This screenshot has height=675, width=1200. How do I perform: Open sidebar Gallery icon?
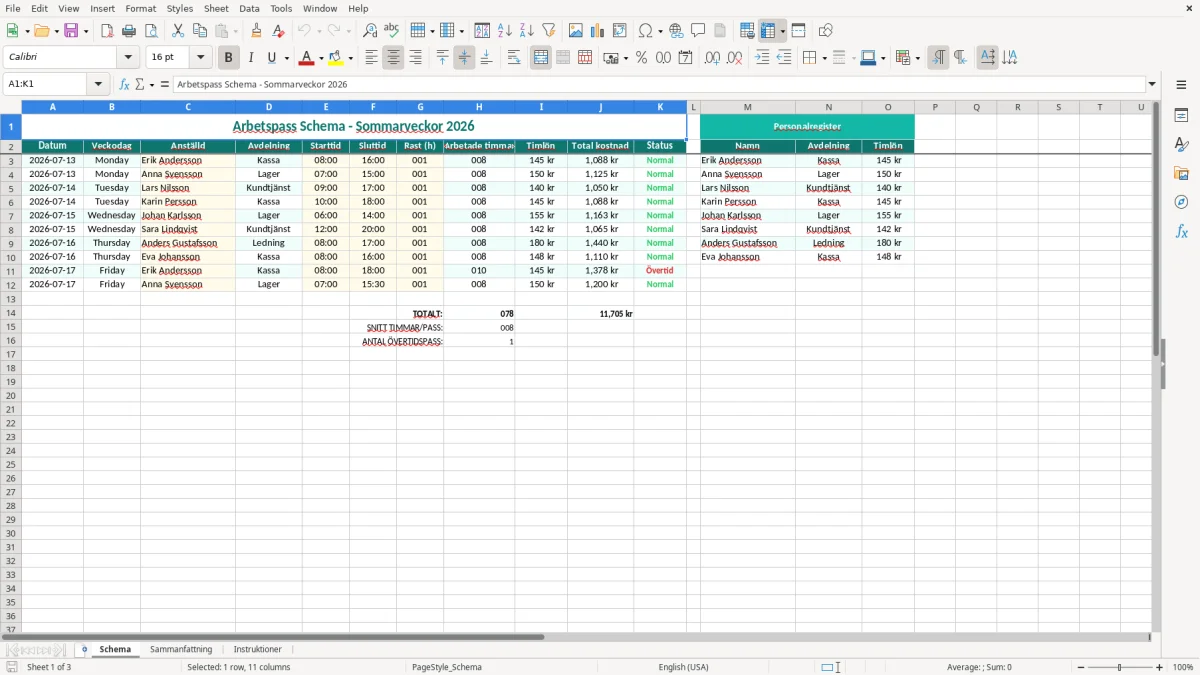pyautogui.click(x=1181, y=173)
